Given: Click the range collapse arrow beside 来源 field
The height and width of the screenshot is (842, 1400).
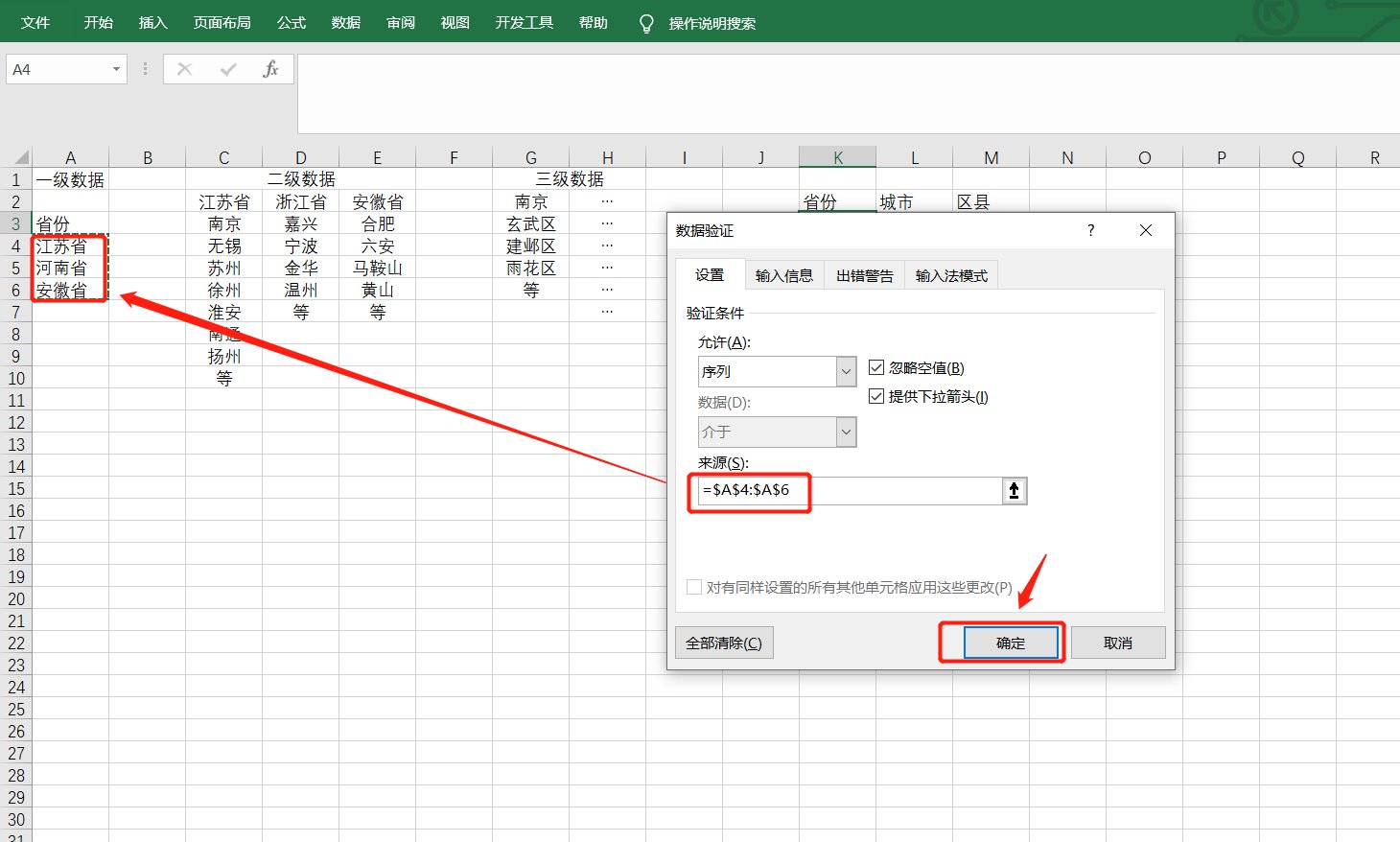Looking at the screenshot, I should click(x=1014, y=490).
